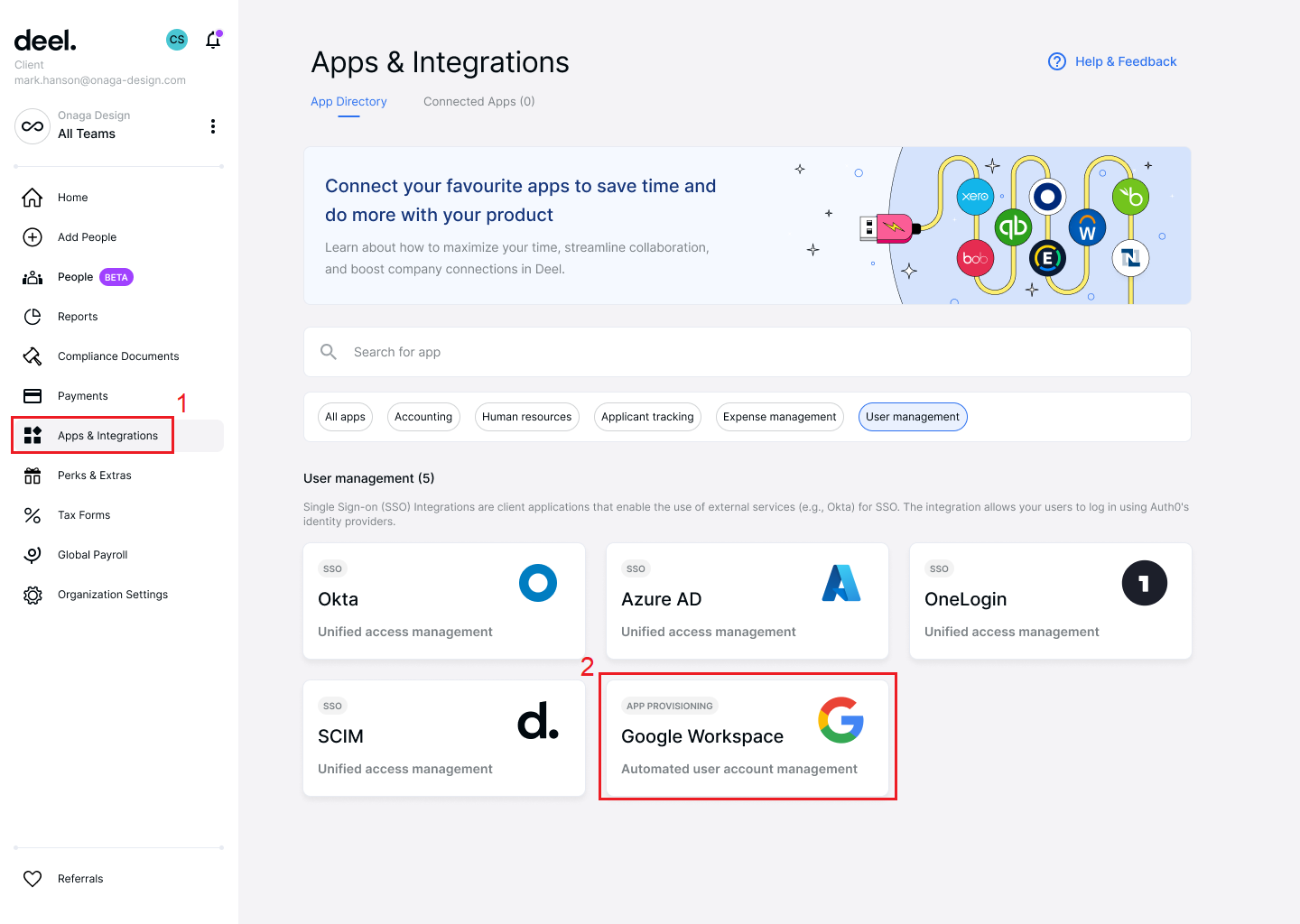The width and height of the screenshot is (1300, 924).
Task: Click the Reports pie chart icon
Action: [32, 317]
